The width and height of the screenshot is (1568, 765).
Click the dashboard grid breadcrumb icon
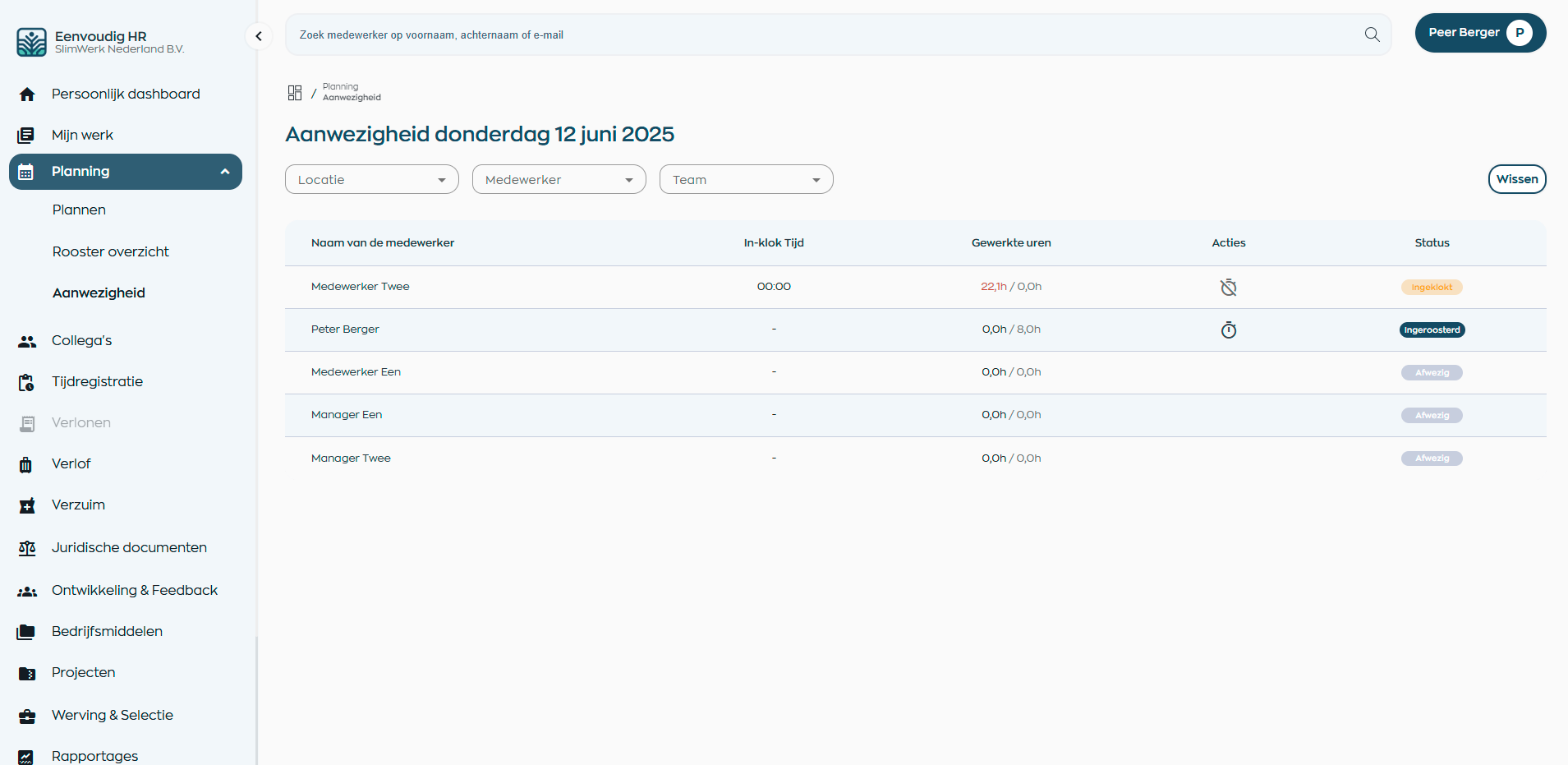(295, 93)
